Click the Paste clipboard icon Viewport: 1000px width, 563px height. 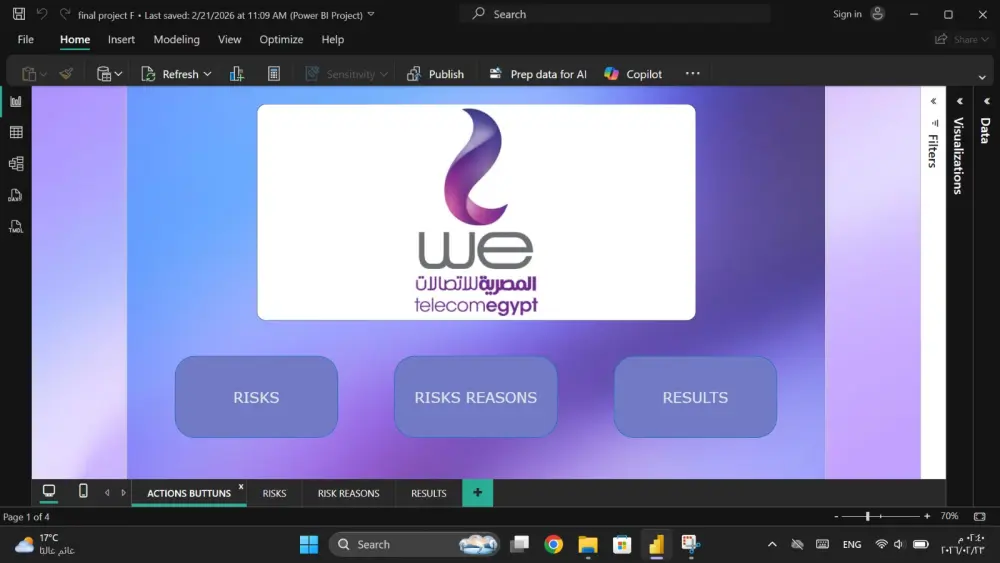click(x=28, y=74)
